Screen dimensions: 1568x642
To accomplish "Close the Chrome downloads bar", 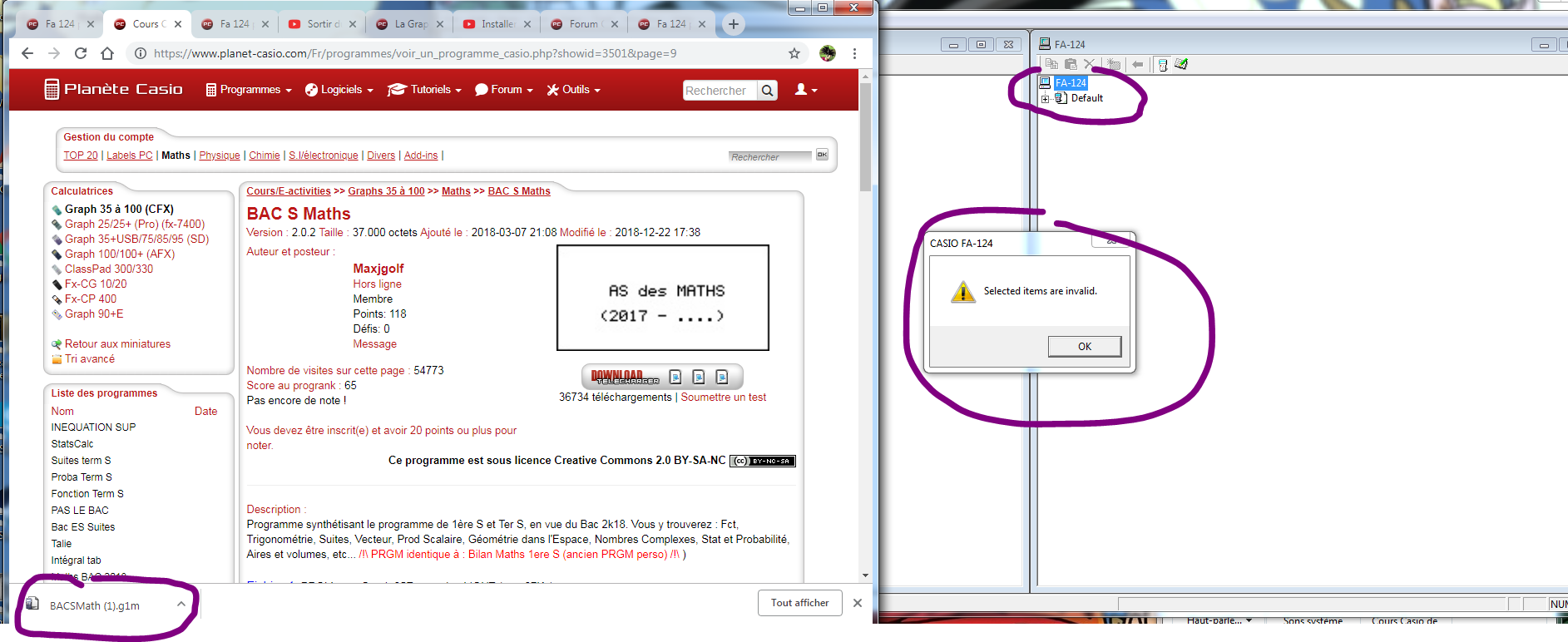I will click(x=858, y=603).
